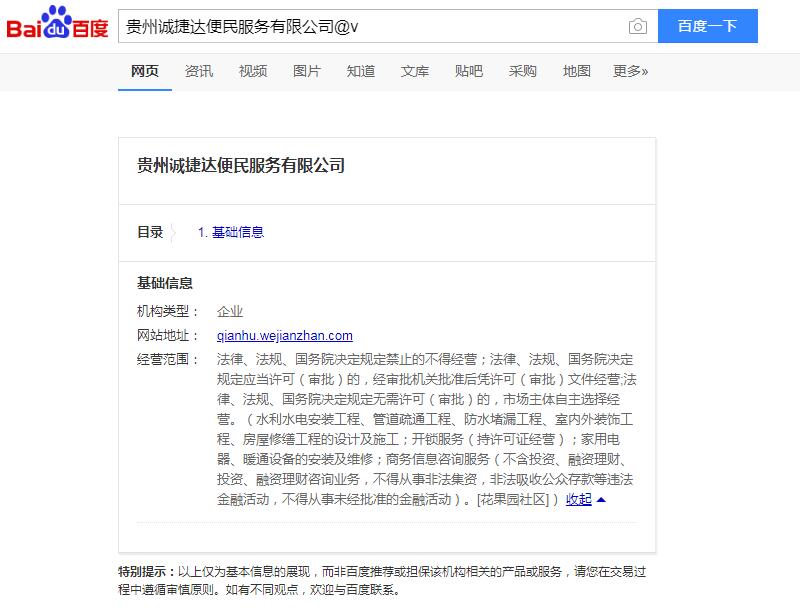Screen dimensions: 800x610
Task: Open camera image search icon
Action: (x=637, y=27)
